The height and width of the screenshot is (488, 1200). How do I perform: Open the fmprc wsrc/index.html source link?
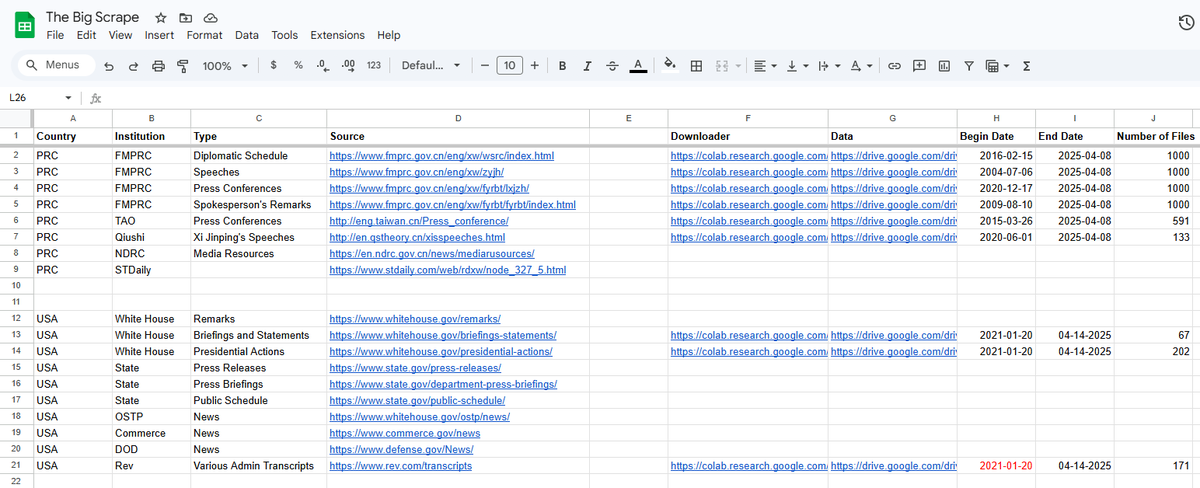click(x=441, y=156)
